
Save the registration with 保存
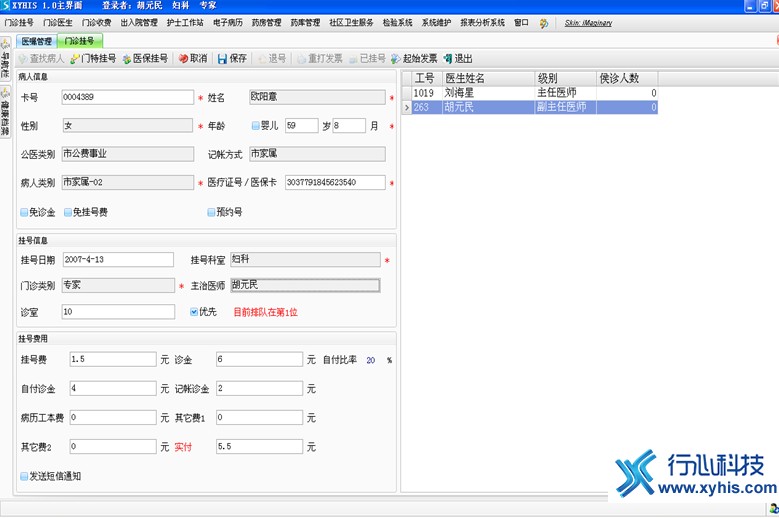232,59
